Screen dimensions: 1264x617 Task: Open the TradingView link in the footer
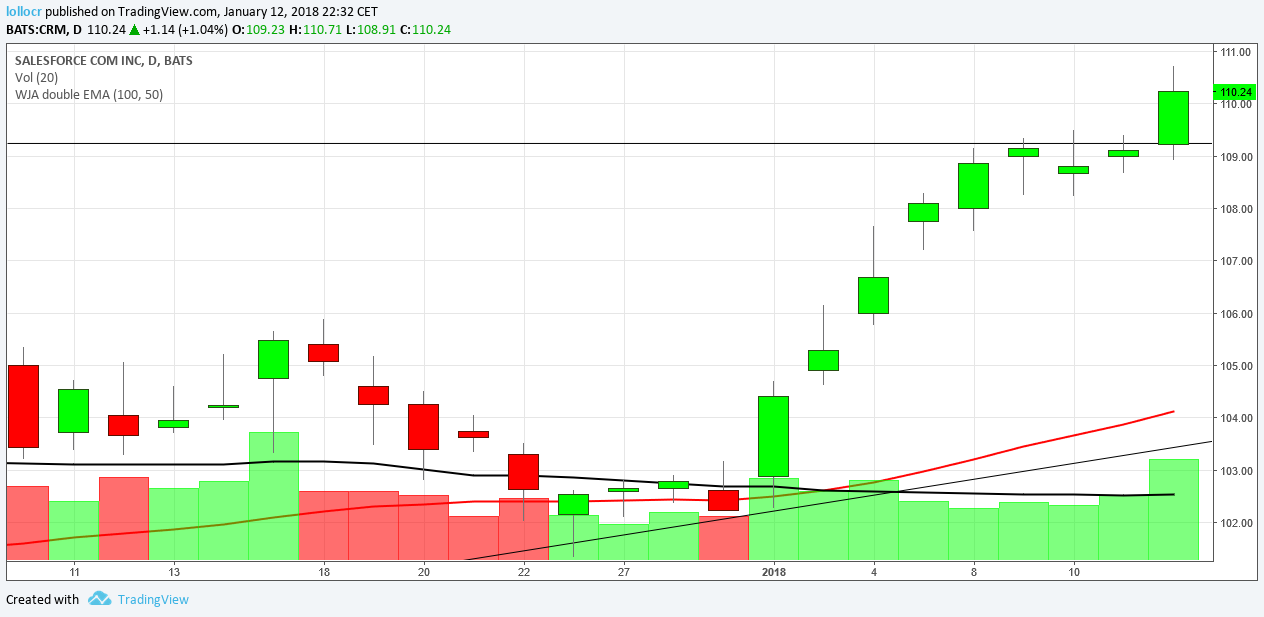click(x=152, y=600)
